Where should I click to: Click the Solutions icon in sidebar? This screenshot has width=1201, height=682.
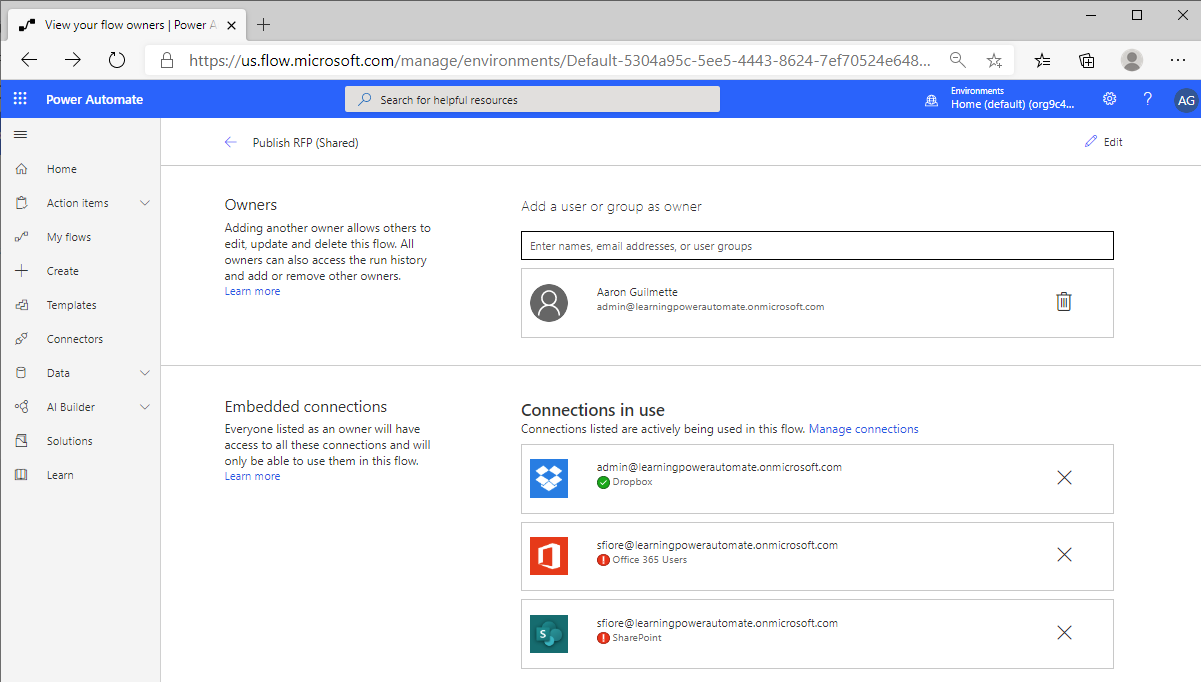pyautogui.click(x=22, y=441)
